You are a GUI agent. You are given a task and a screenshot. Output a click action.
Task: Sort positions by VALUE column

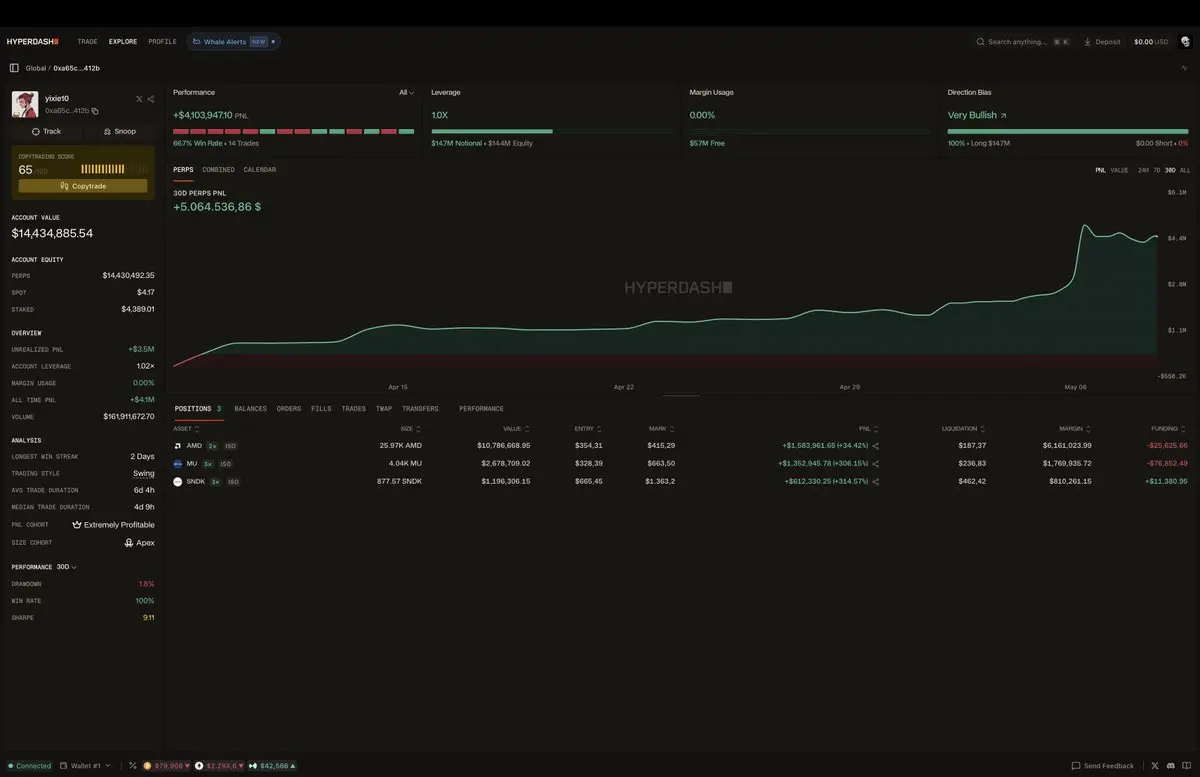(516, 429)
